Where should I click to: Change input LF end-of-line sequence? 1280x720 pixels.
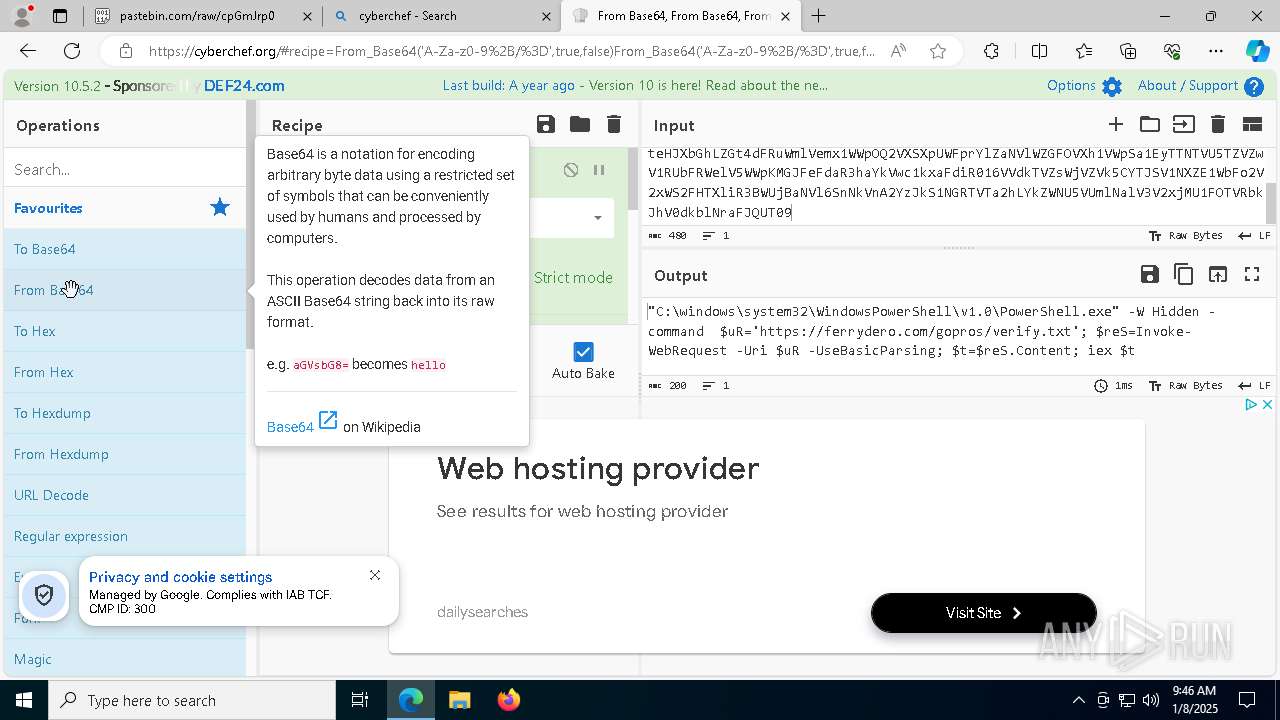pyautogui.click(x=1254, y=236)
